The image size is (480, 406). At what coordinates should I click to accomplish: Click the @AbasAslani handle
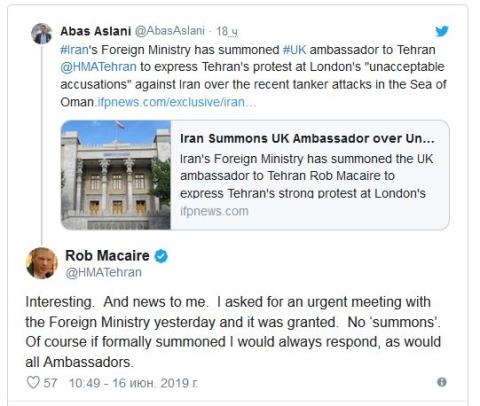pyautogui.click(x=169, y=31)
